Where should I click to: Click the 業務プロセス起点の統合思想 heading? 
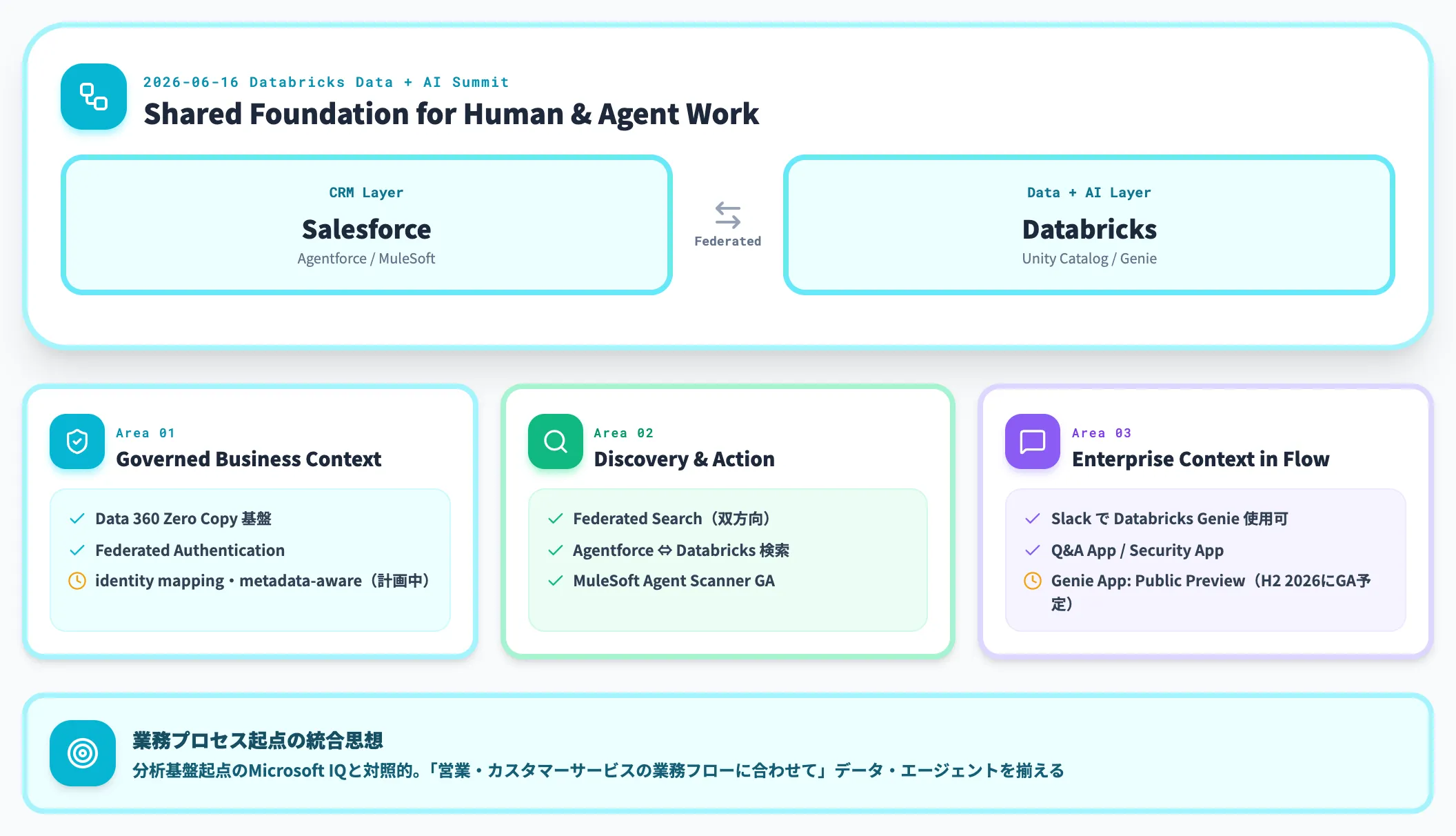[x=258, y=741]
